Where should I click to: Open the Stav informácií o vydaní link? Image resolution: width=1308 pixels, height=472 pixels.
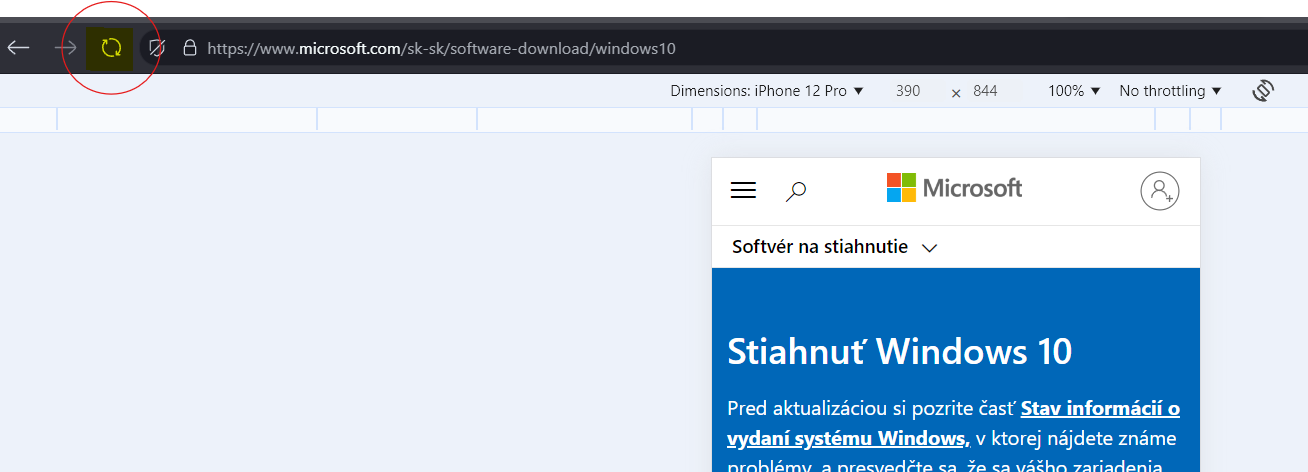(x=953, y=423)
